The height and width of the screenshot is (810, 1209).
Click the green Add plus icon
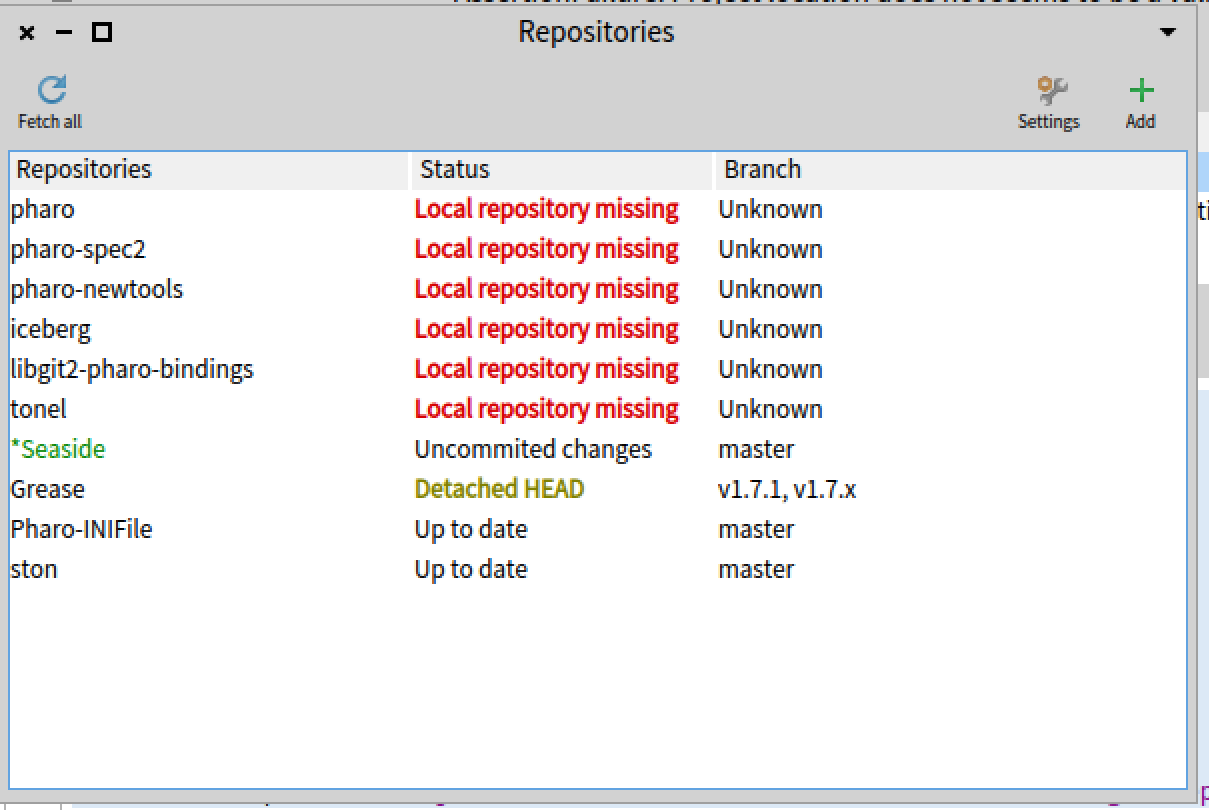pyautogui.click(x=1140, y=92)
